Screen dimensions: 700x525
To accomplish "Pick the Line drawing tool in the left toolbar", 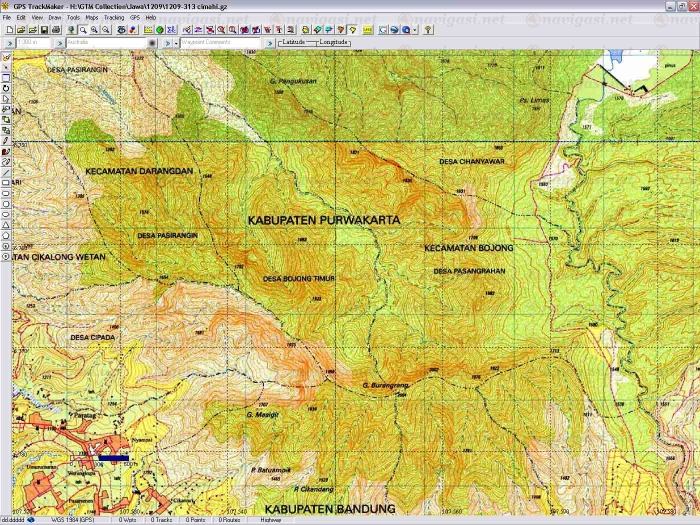I will point(6,171).
